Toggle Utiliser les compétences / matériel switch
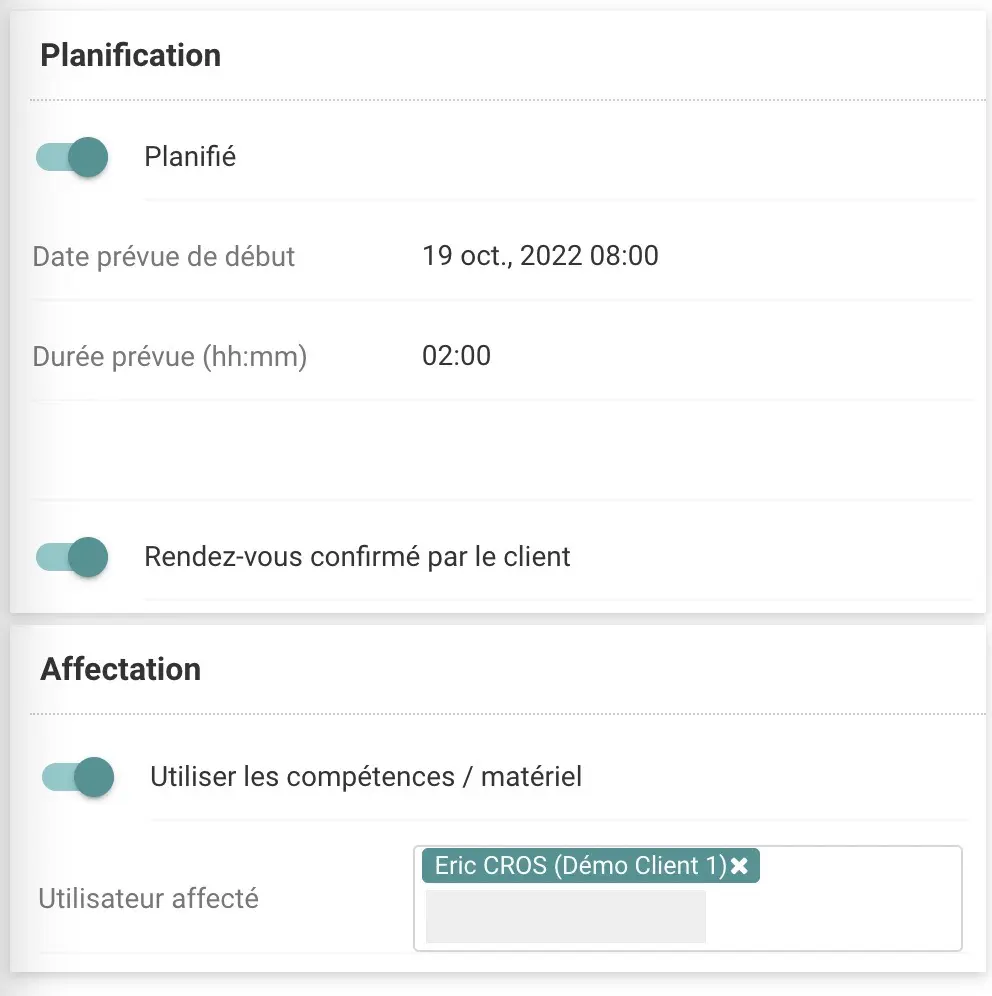The image size is (992, 996). tap(79, 777)
